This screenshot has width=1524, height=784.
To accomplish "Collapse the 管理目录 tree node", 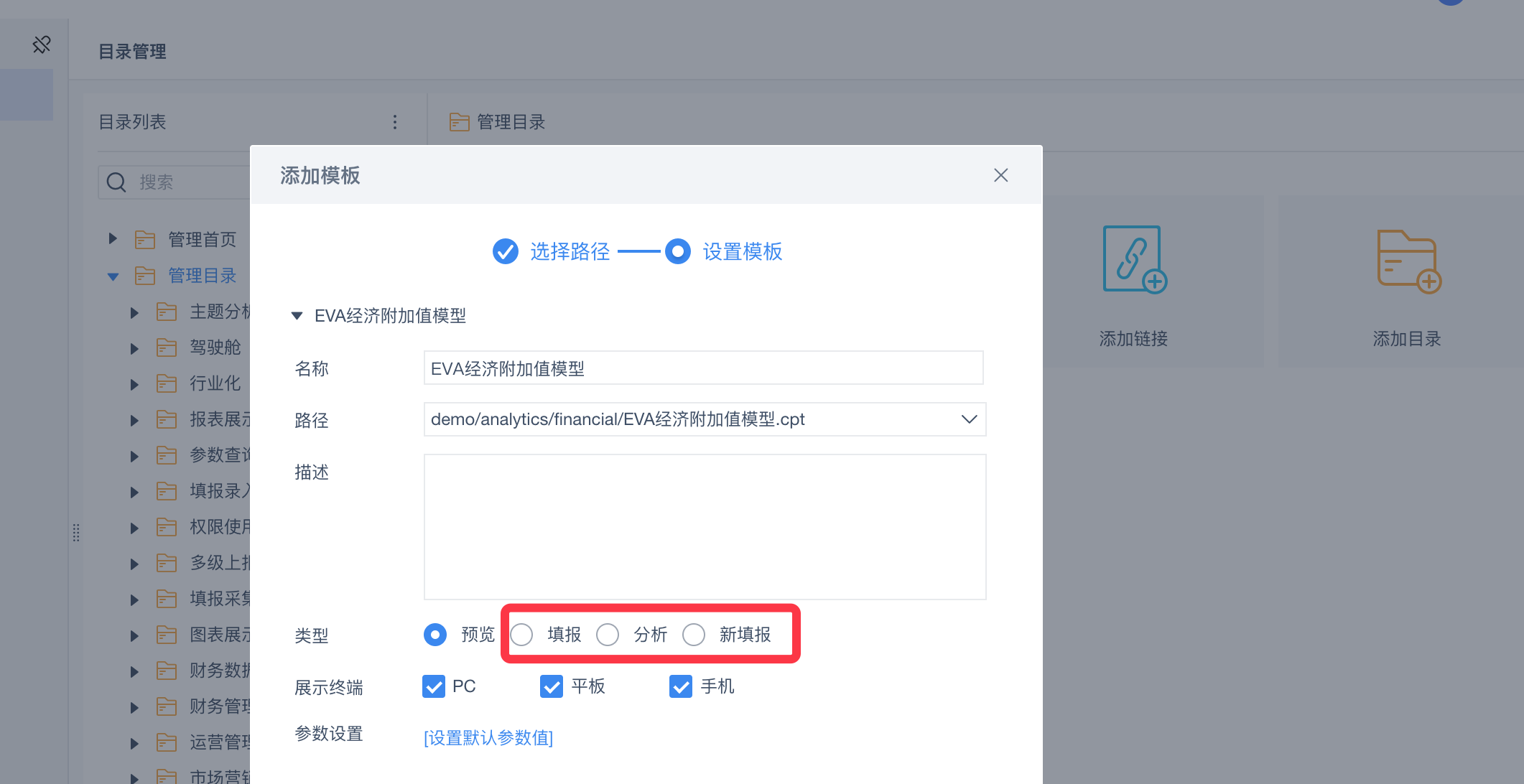I will (x=113, y=276).
